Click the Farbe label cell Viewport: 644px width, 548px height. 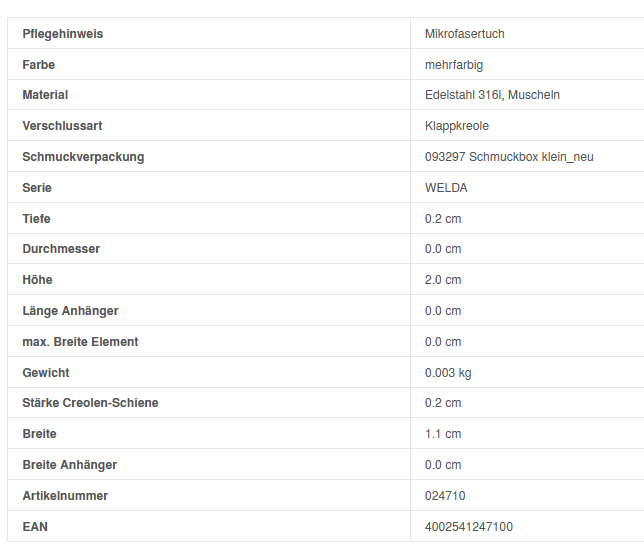coord(39,65)
